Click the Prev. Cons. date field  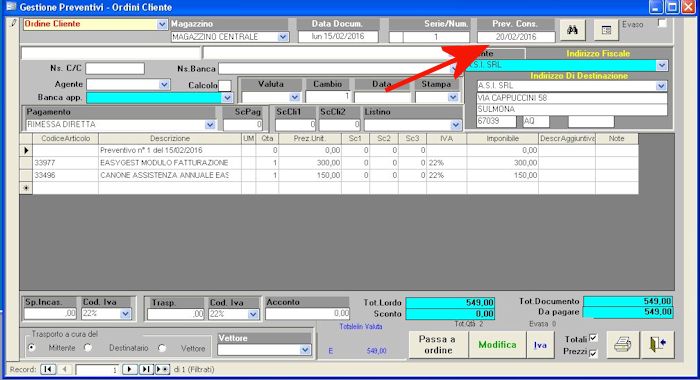pos(516,37)
